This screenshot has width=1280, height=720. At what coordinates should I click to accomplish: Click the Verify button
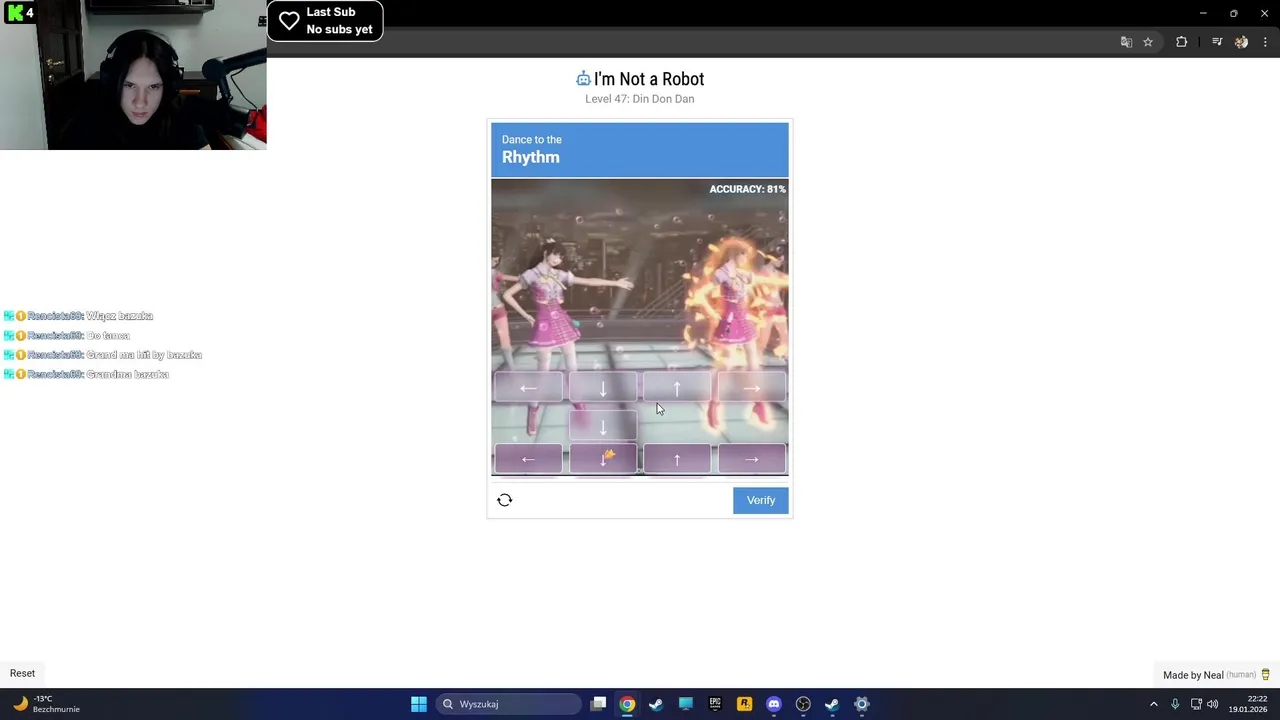[x=760, y=500]
